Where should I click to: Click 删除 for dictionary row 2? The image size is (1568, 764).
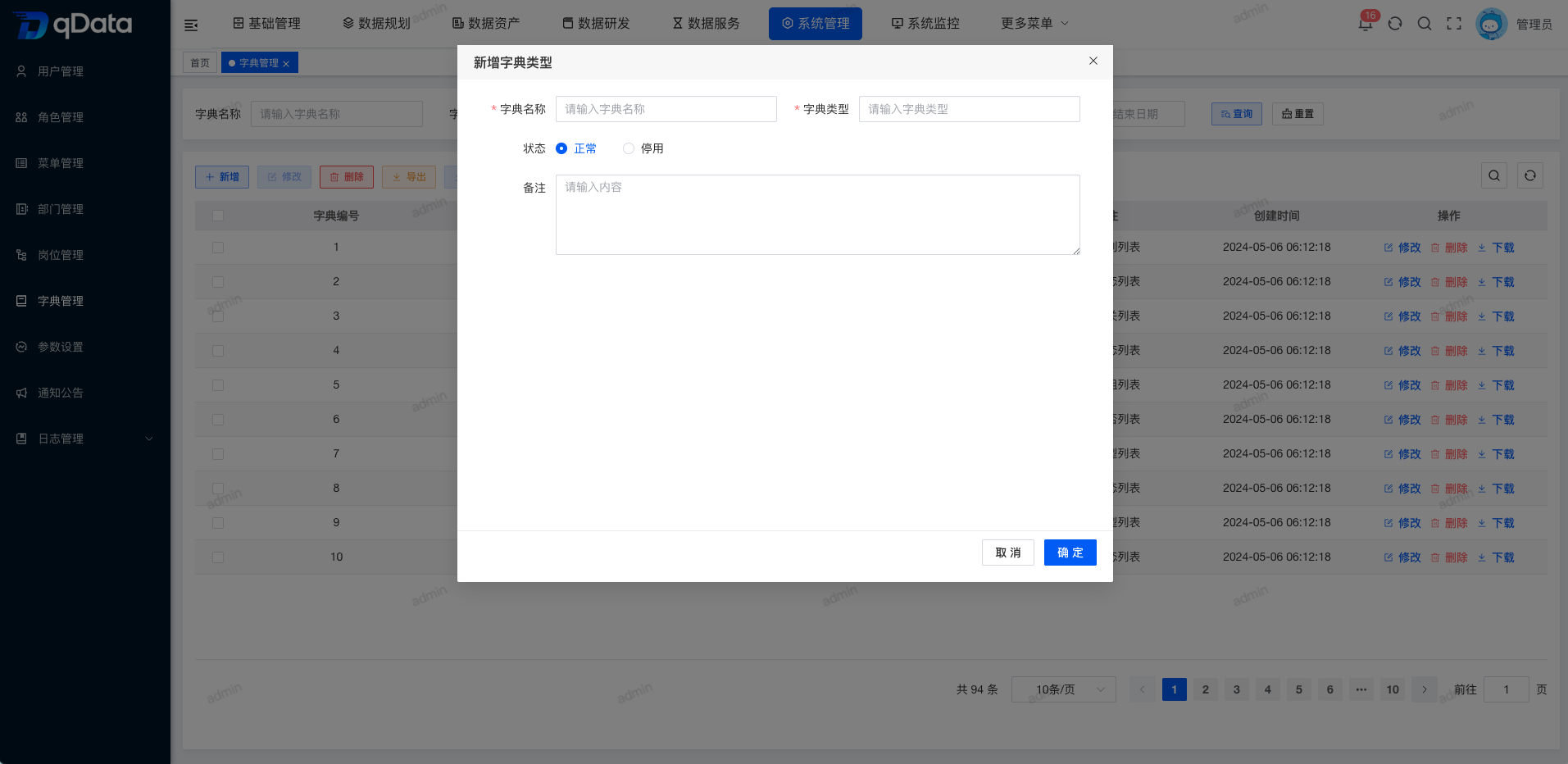pyautogui.click(x=1449, y=282)
